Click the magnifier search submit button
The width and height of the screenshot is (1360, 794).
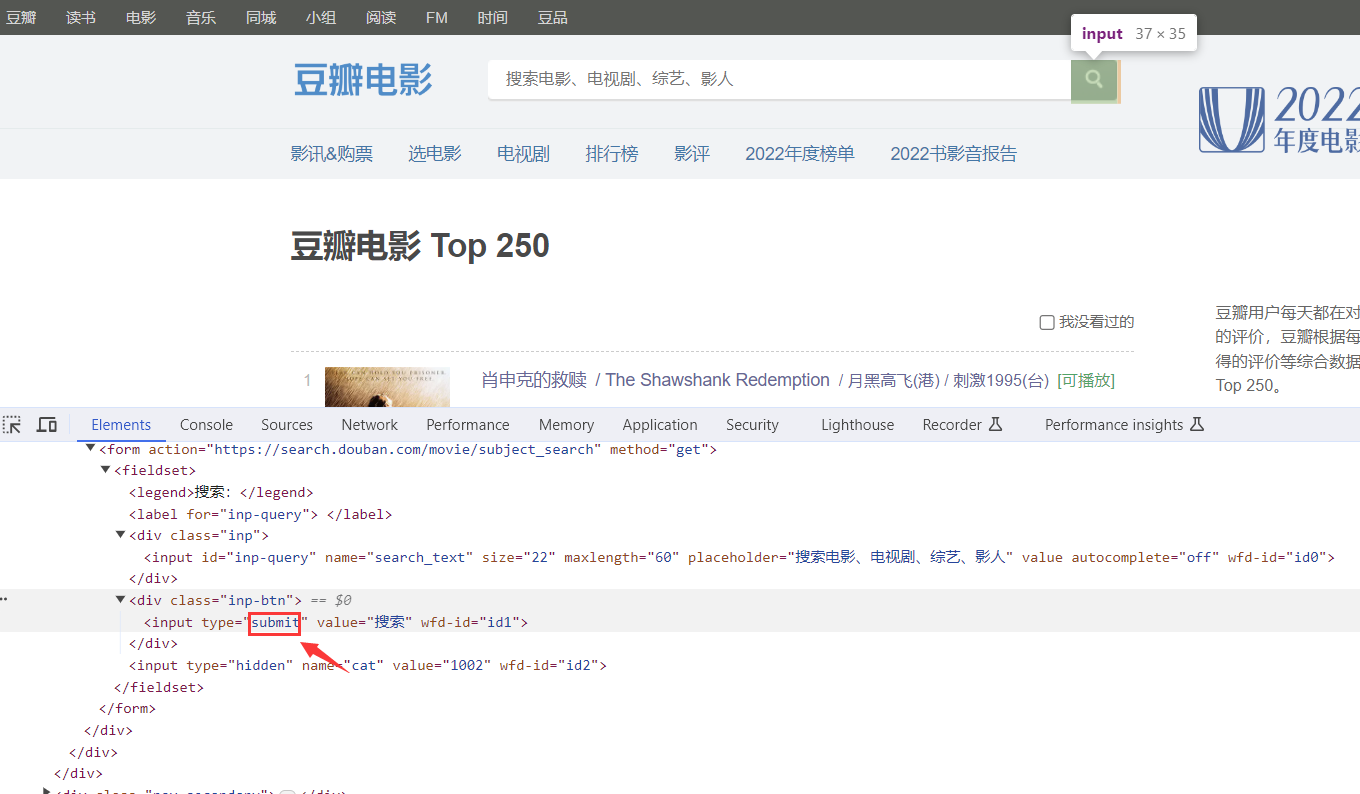pos(1094,80)
